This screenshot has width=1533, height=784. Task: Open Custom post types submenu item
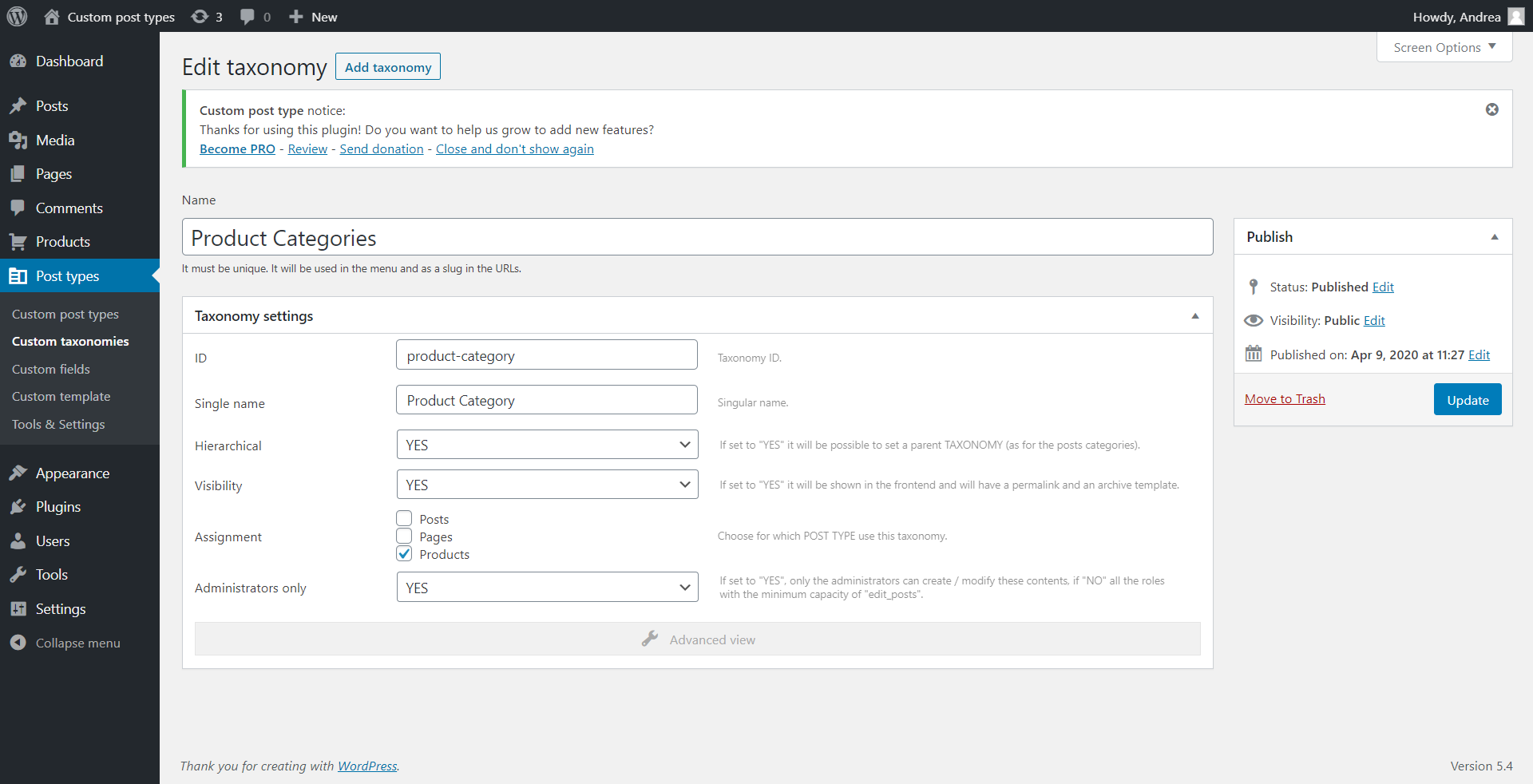coord(65,315)
